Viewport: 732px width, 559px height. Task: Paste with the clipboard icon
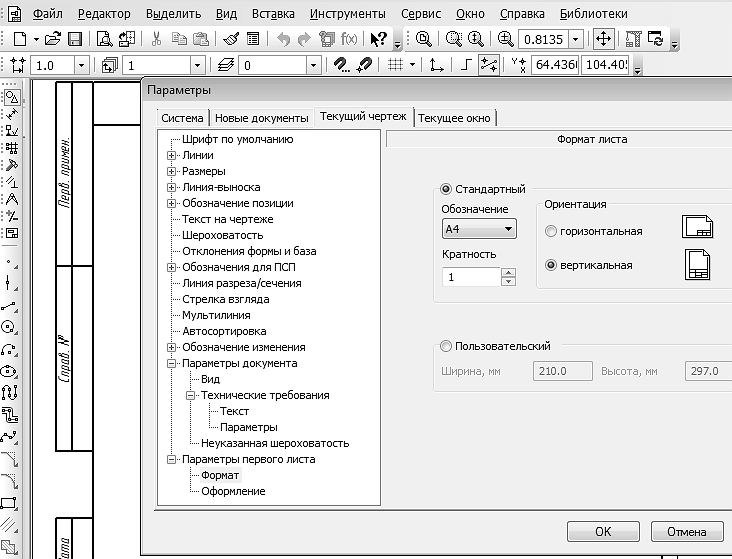[x=201, y=39]
